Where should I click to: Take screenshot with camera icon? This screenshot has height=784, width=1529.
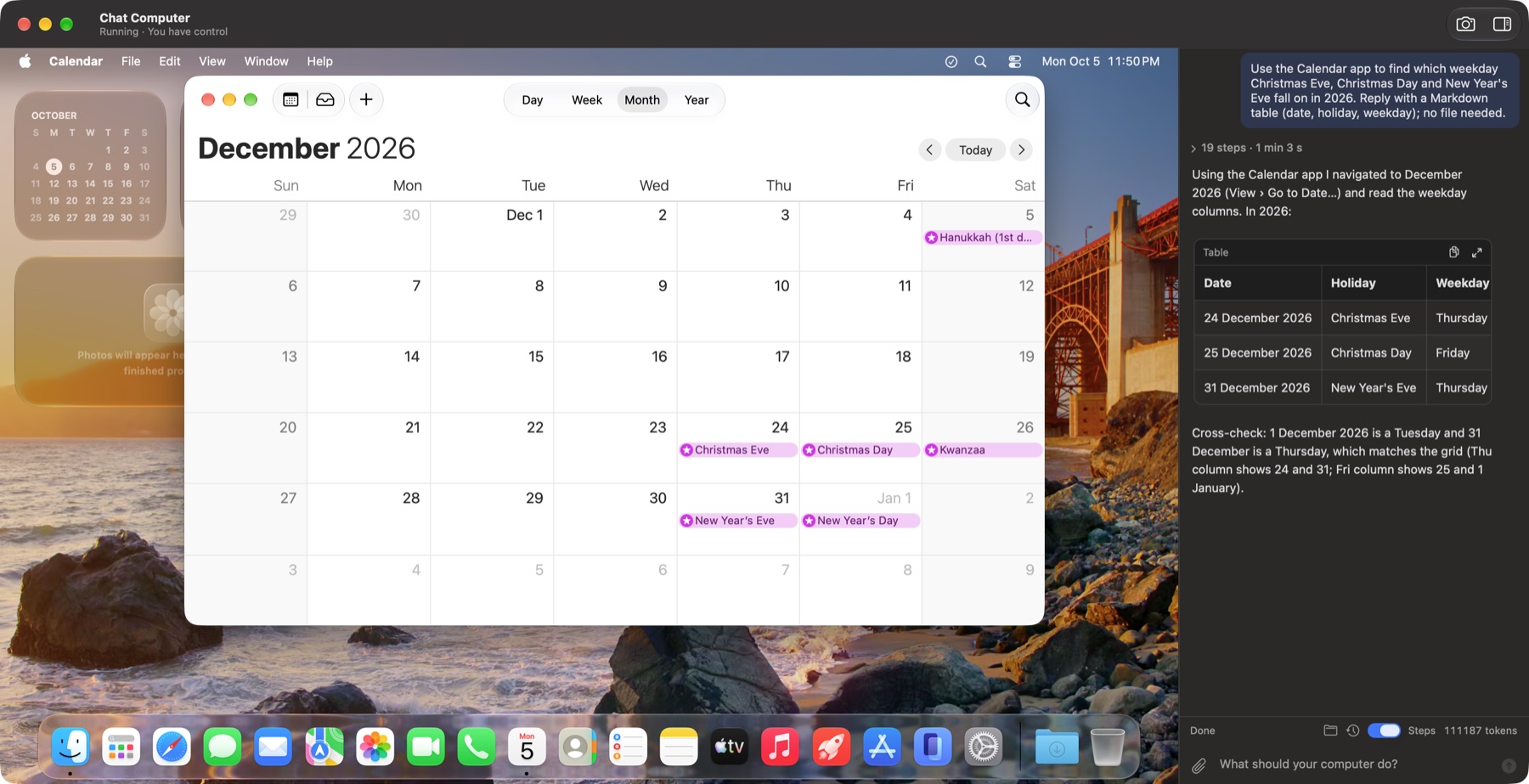pyautogui.click(x=1466, y=24)
